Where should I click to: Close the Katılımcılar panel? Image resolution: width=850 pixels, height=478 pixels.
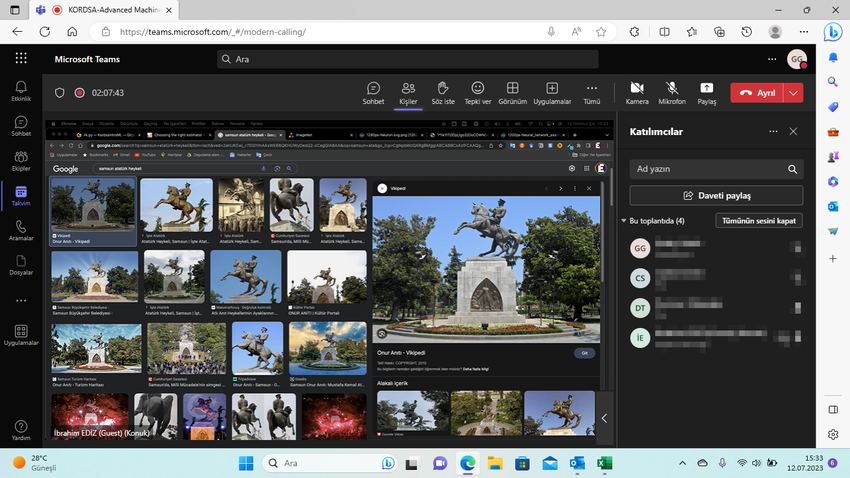point(793,131)
